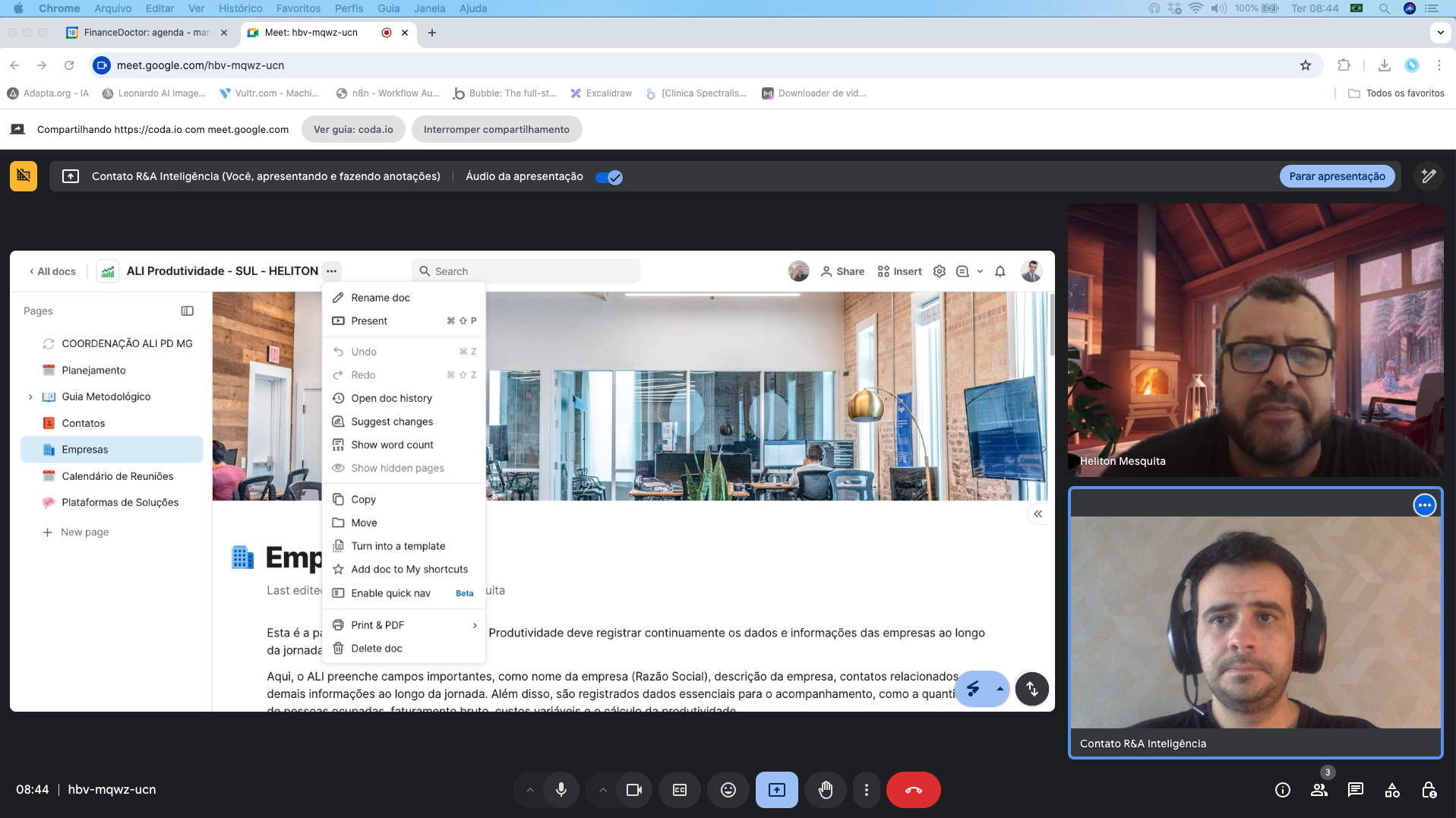Image resolution: width=1456 pixels, height=818 pixels.
Task: Click the orange annotations-off icon
Action: [x=24, y=176]
